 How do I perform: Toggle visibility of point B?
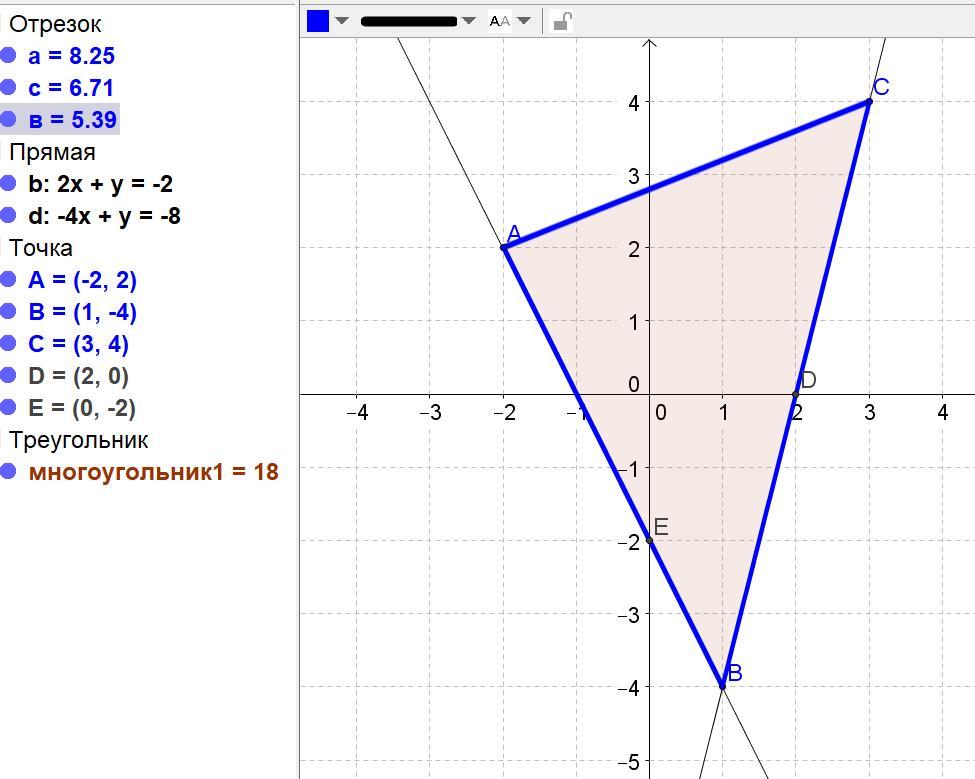(8, 311)
